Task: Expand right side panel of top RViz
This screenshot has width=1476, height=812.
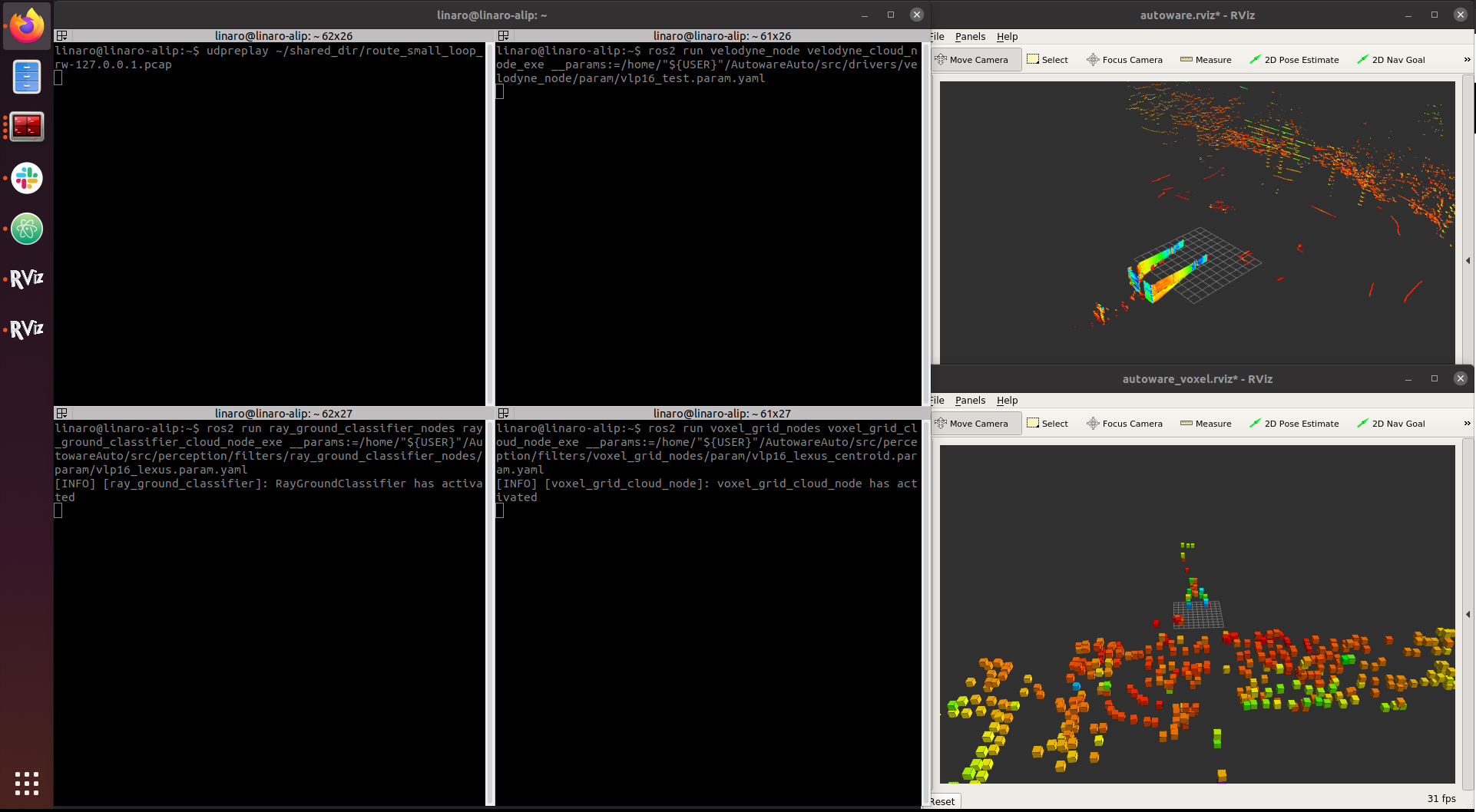Action: [1468, 261]
